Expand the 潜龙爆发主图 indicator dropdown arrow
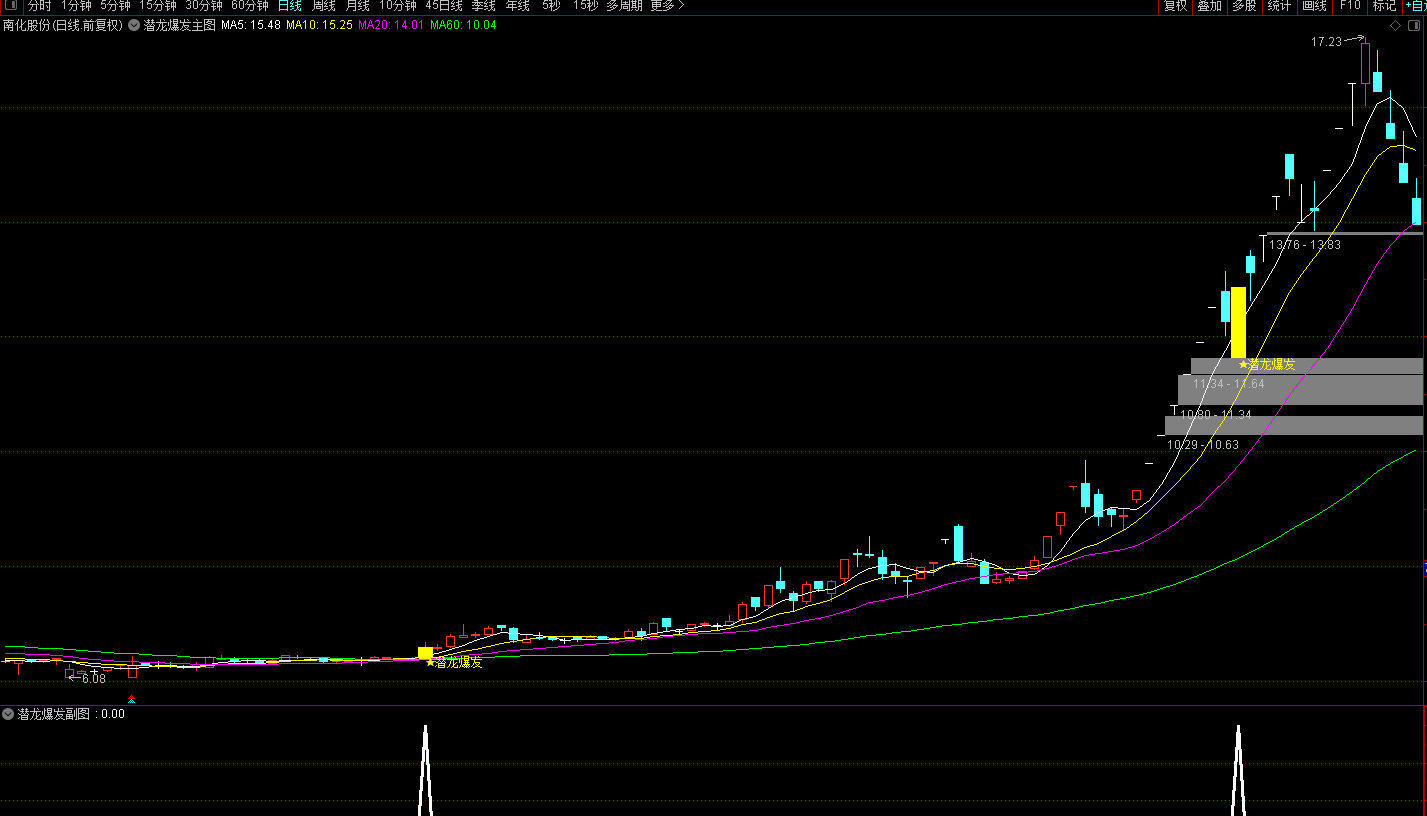1427x816 pixels. 133,25
